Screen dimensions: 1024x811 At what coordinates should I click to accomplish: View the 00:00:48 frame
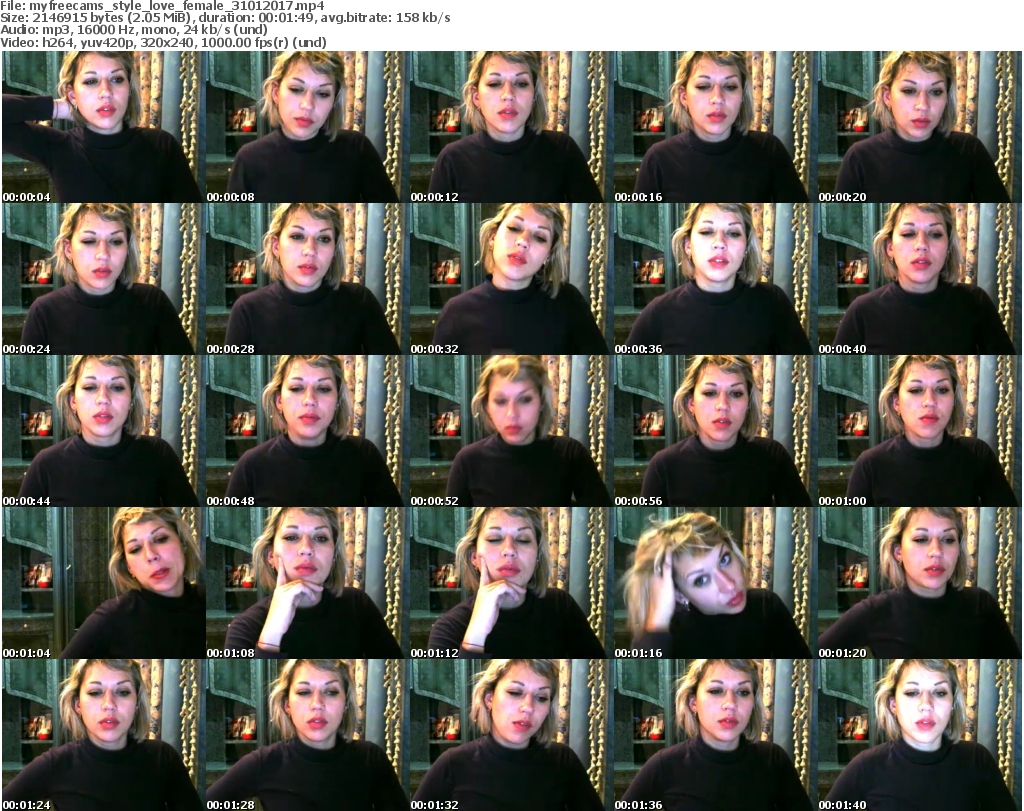(307, 431)
